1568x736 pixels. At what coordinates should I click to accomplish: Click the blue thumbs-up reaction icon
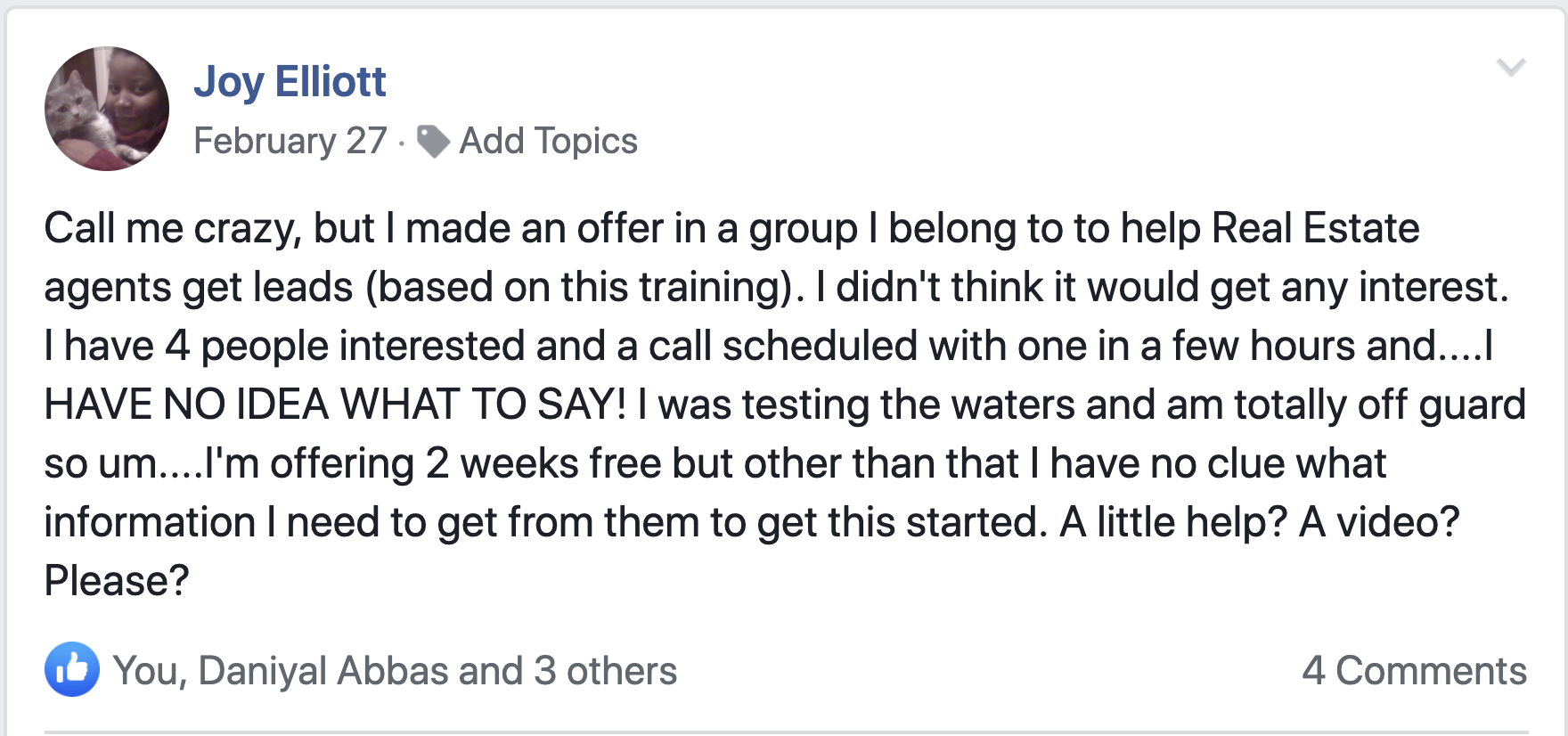72,669
